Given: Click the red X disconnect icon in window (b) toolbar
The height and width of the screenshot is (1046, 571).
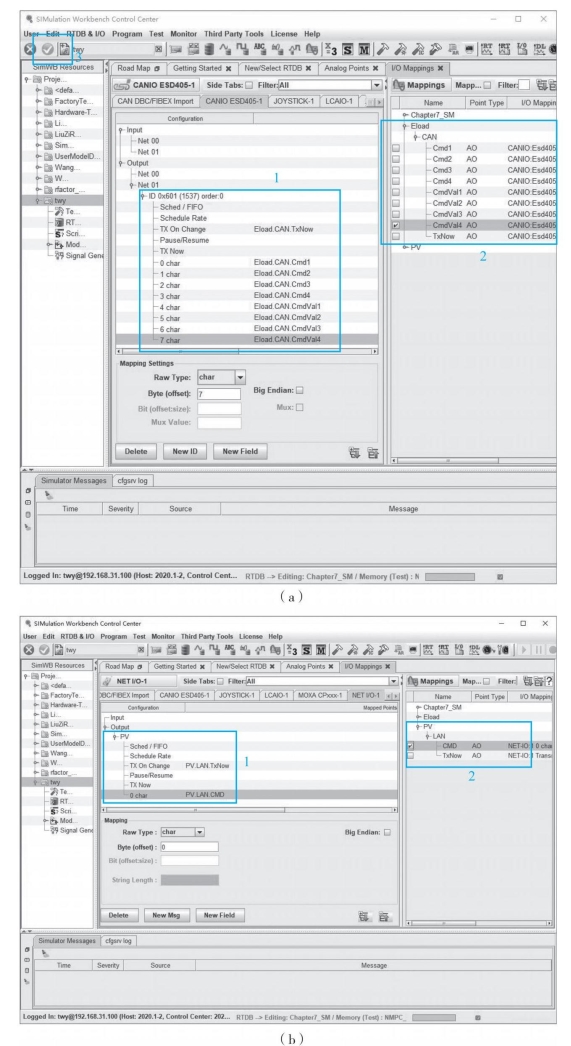Looking at the screenshot, I should (29, 650).
